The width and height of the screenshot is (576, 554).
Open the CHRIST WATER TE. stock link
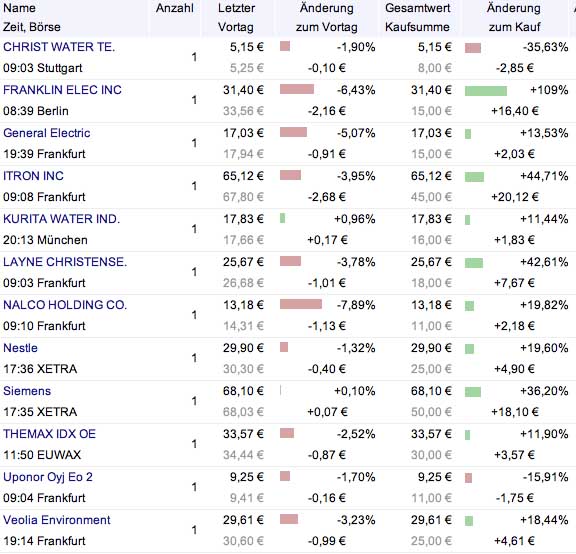(59, 47)
